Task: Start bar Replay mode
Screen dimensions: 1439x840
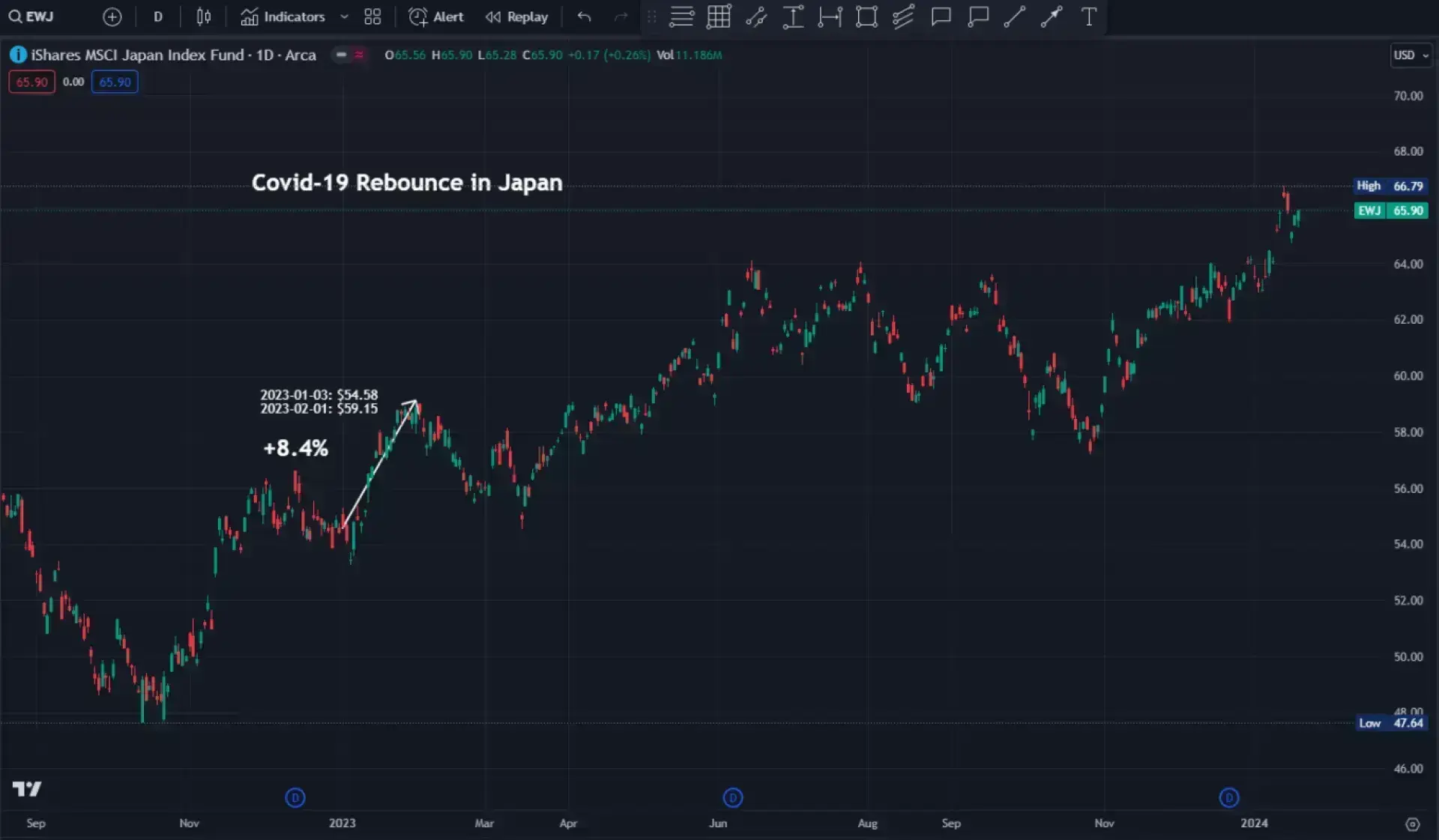Action: [x=516, y=16]
